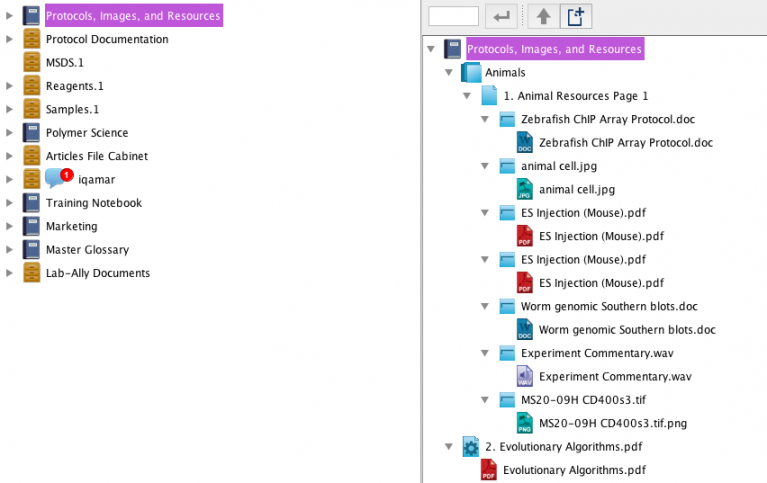Click the WAV file icon for Experiment Commentary
The width and height of the screenshot is (767, 483).
click(524, 376)
